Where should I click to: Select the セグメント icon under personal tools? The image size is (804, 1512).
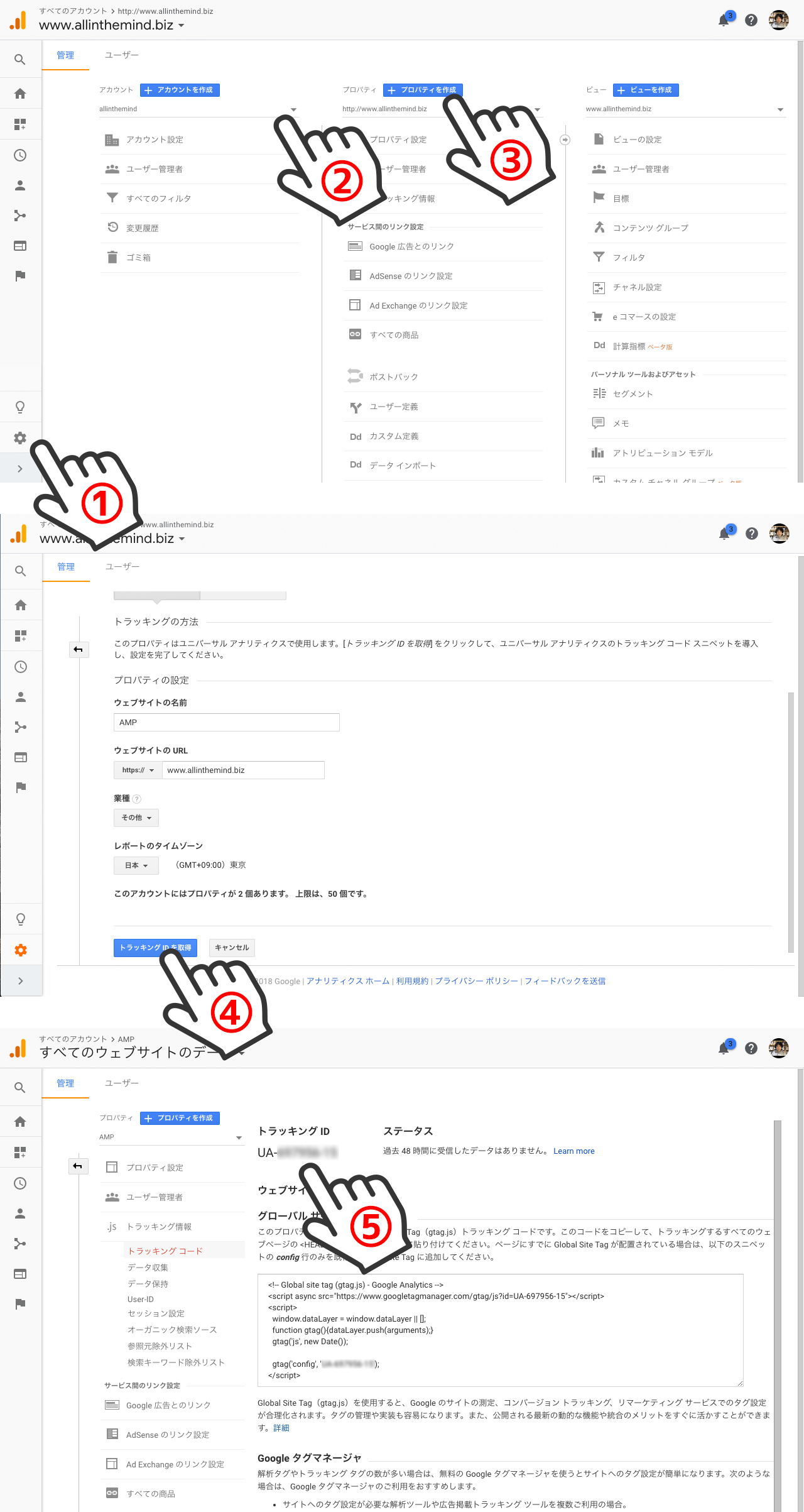[x=599, y=393]
